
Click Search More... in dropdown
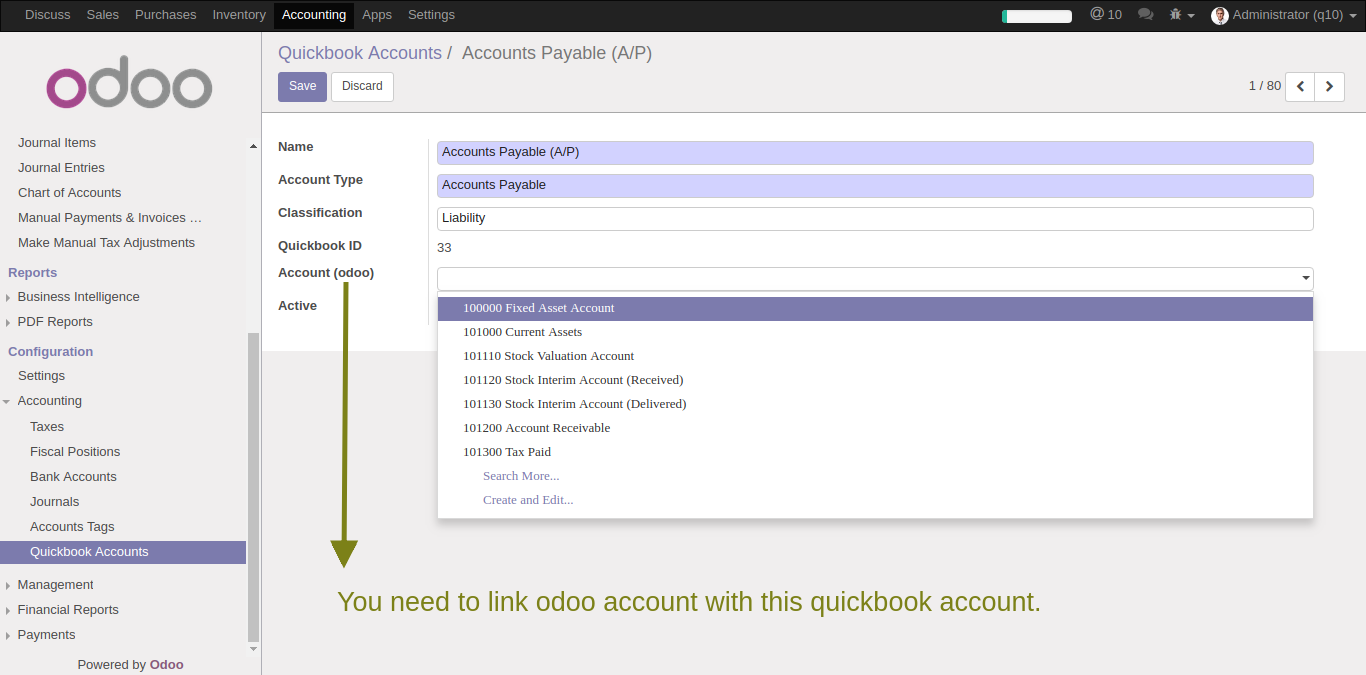point(521,476)
